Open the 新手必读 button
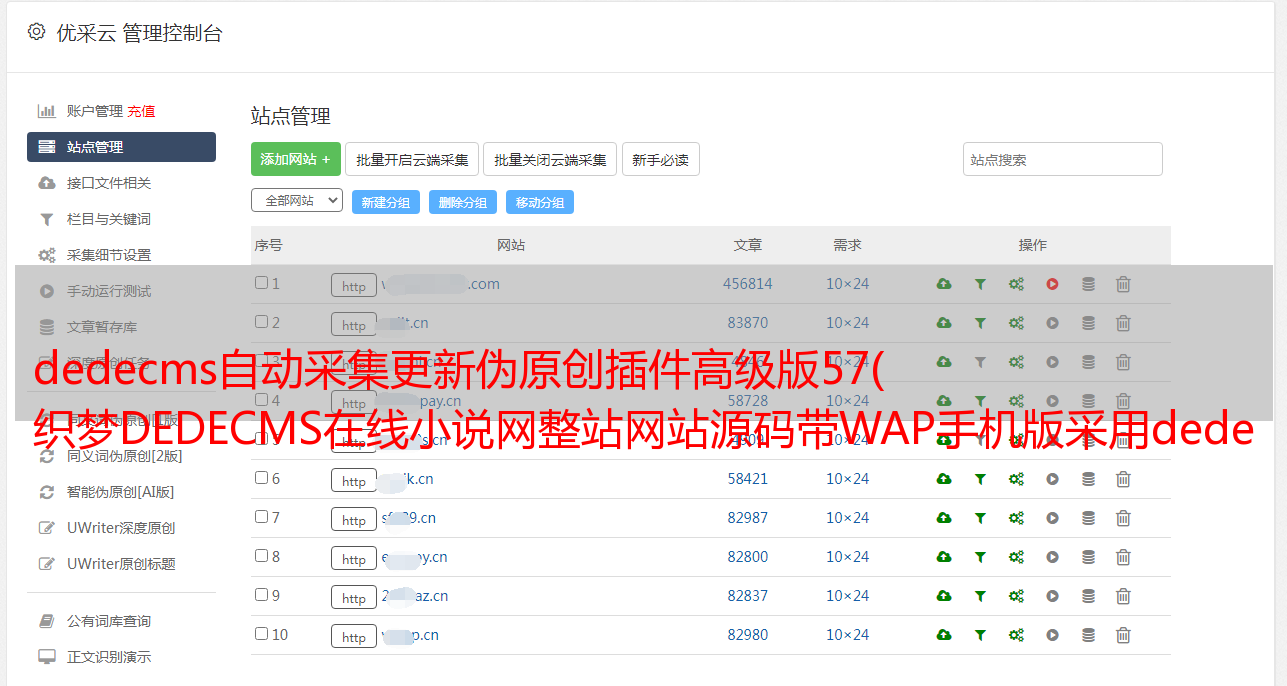The image size is (1287, 686). click(x=660, y=159)
